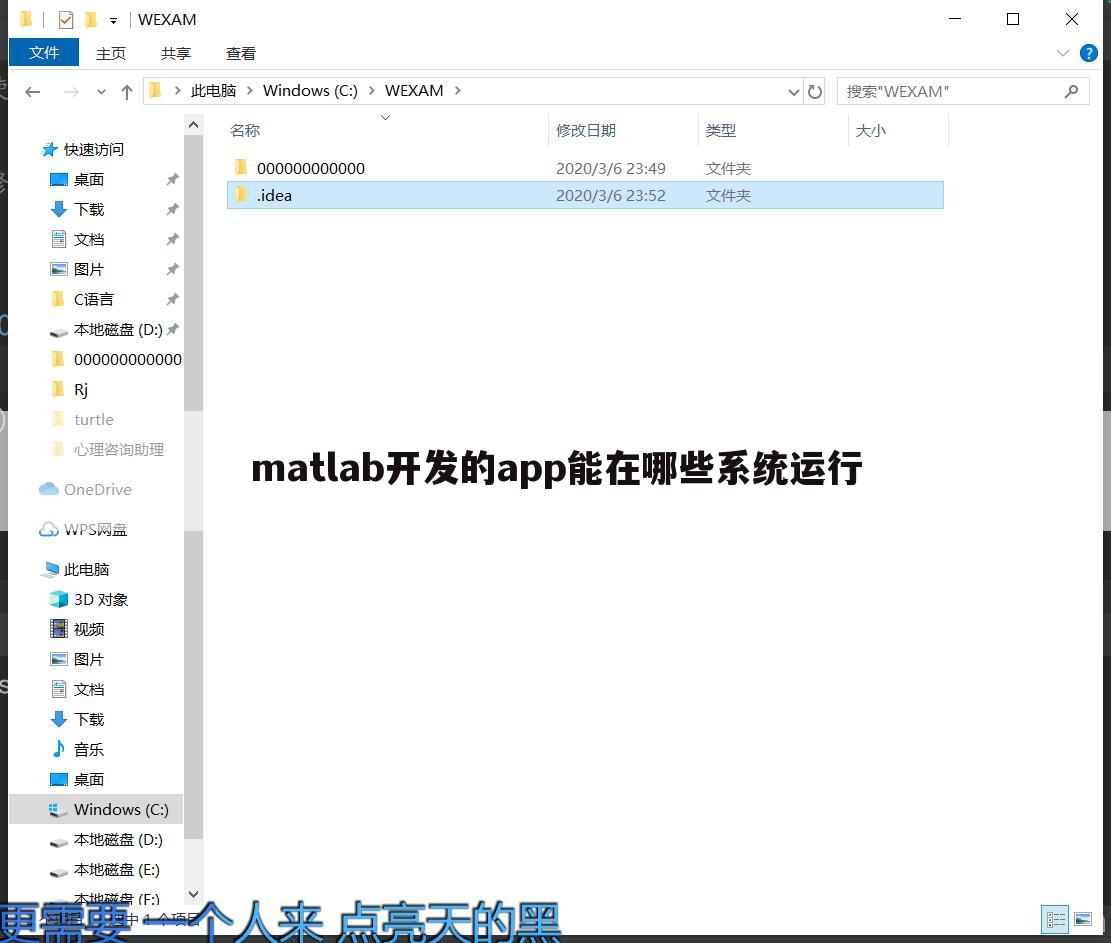Select the .idea folder row
Image resolution: width=1111 pixels, height=943 pixels.
585,196
